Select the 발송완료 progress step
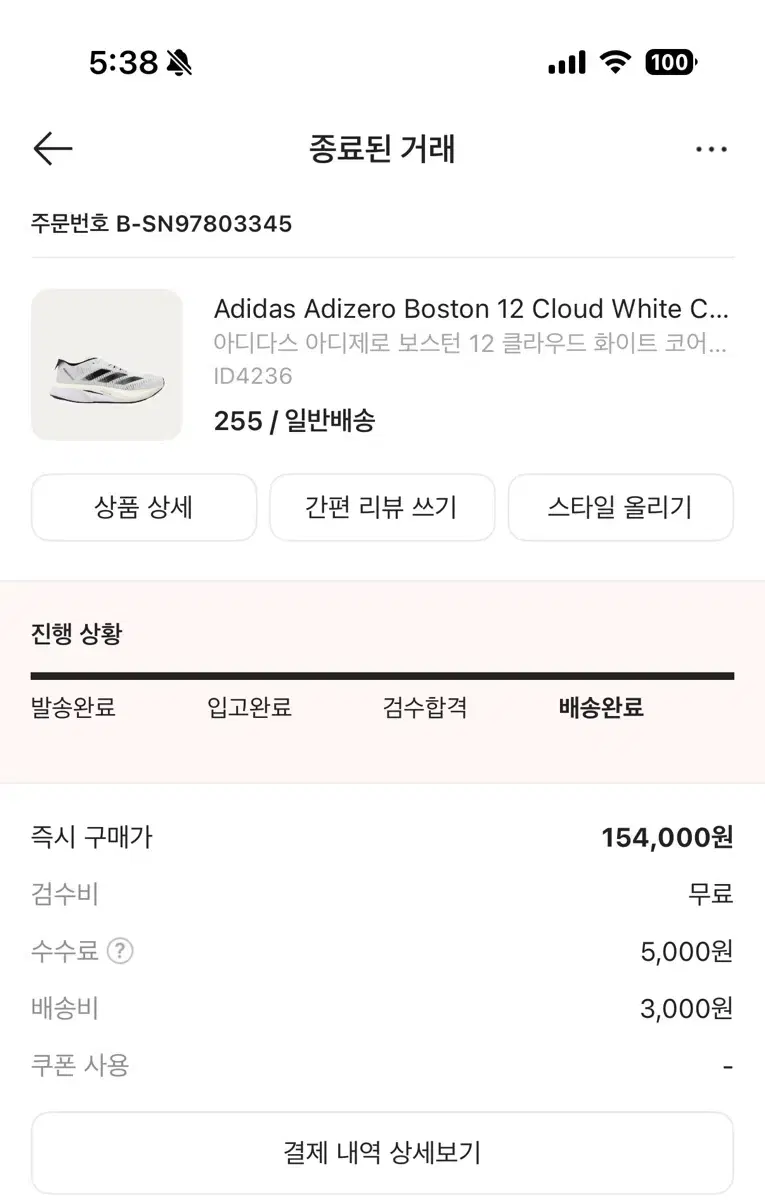Image resolution: width=765 pixels, height=1200 pixels. pos(73,709)
